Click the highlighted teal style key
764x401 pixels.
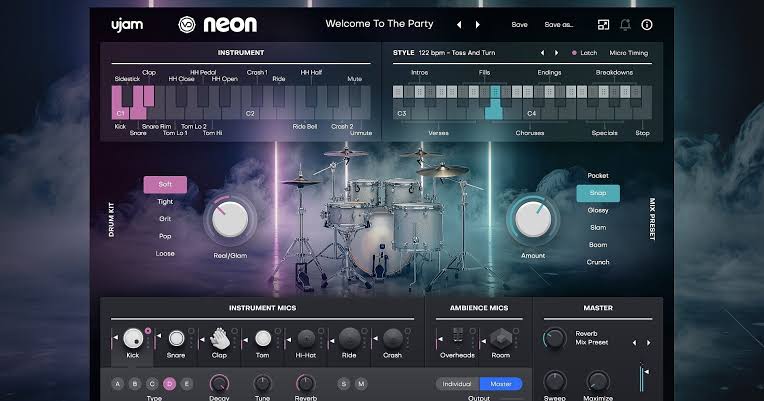pyautogui.click(x=494, y=108)
